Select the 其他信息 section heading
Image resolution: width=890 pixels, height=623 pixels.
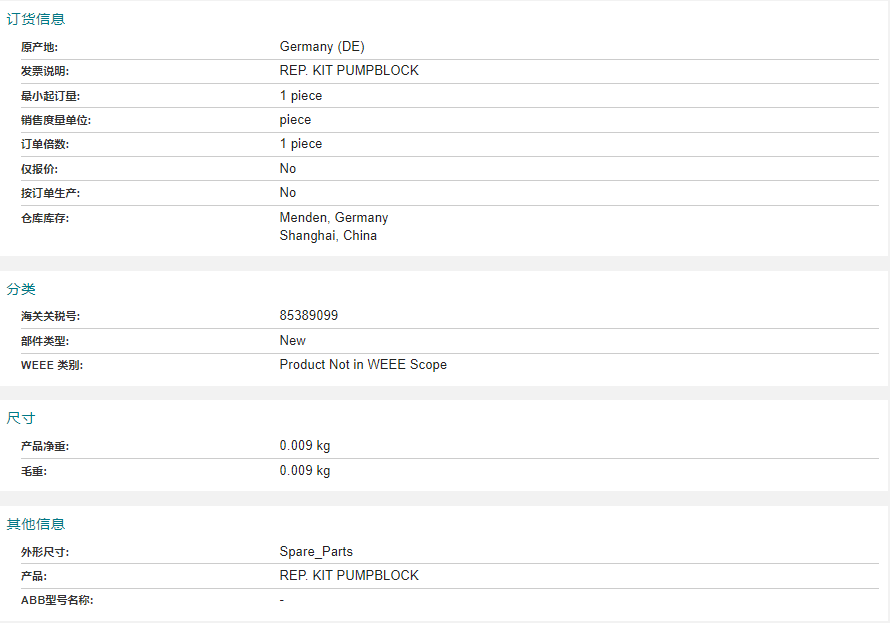click(x=36, y=524)
